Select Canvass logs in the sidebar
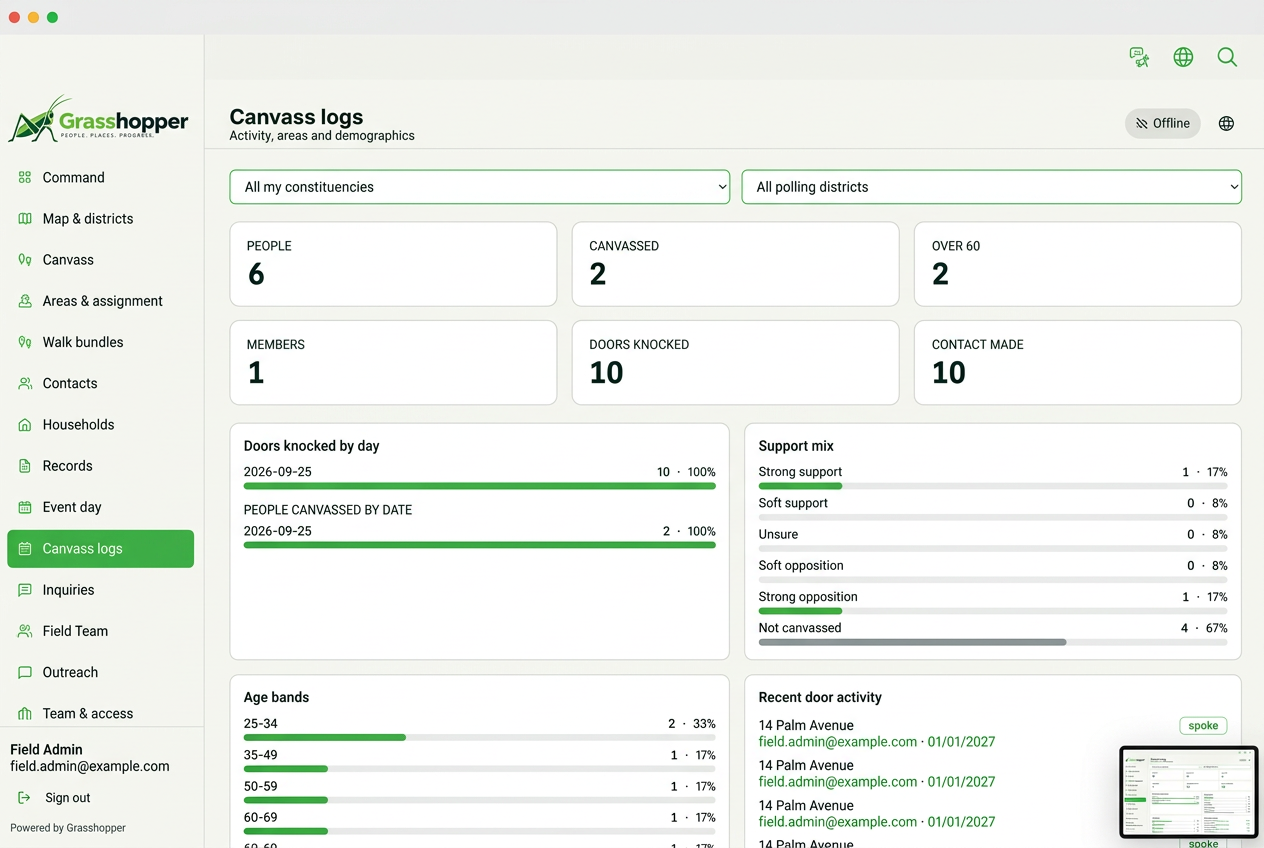Screen dimensions: 1264x848 100,548
